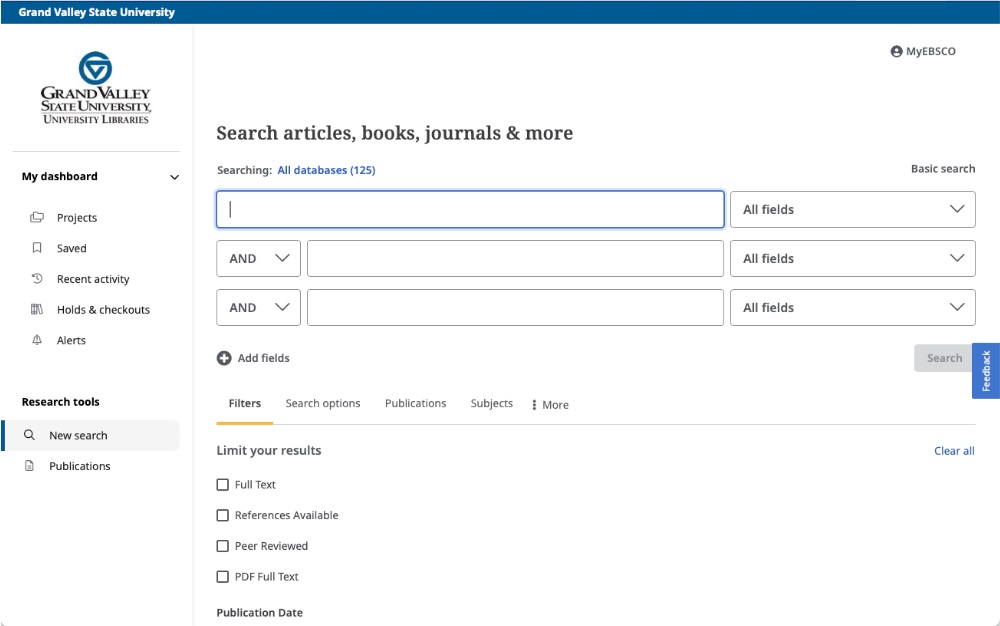Collapse the My dashboard section
The image size is (1000, 626).
point(174,177)
